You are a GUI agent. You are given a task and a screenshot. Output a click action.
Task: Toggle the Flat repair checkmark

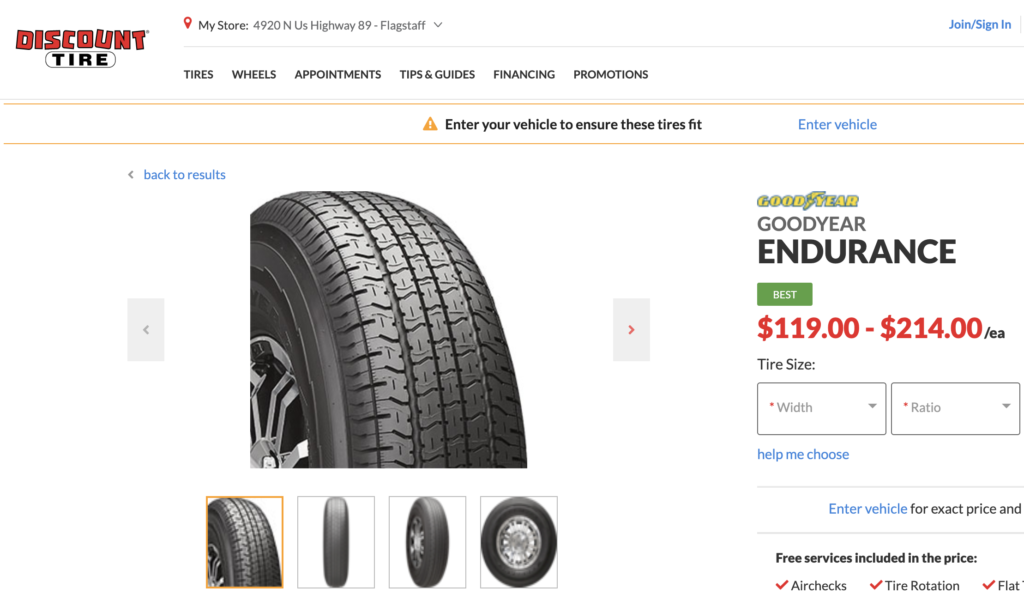pos(989,585)
